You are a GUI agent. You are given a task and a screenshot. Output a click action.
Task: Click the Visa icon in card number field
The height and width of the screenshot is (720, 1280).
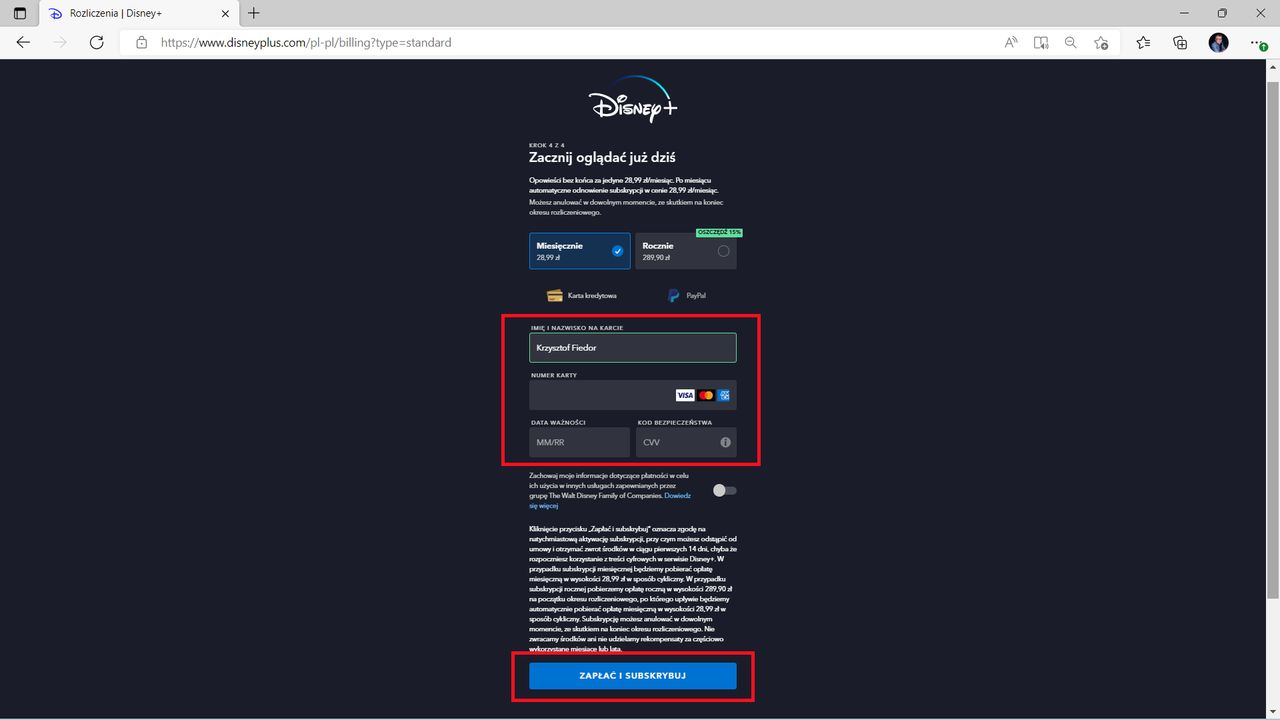pos(685,394)
